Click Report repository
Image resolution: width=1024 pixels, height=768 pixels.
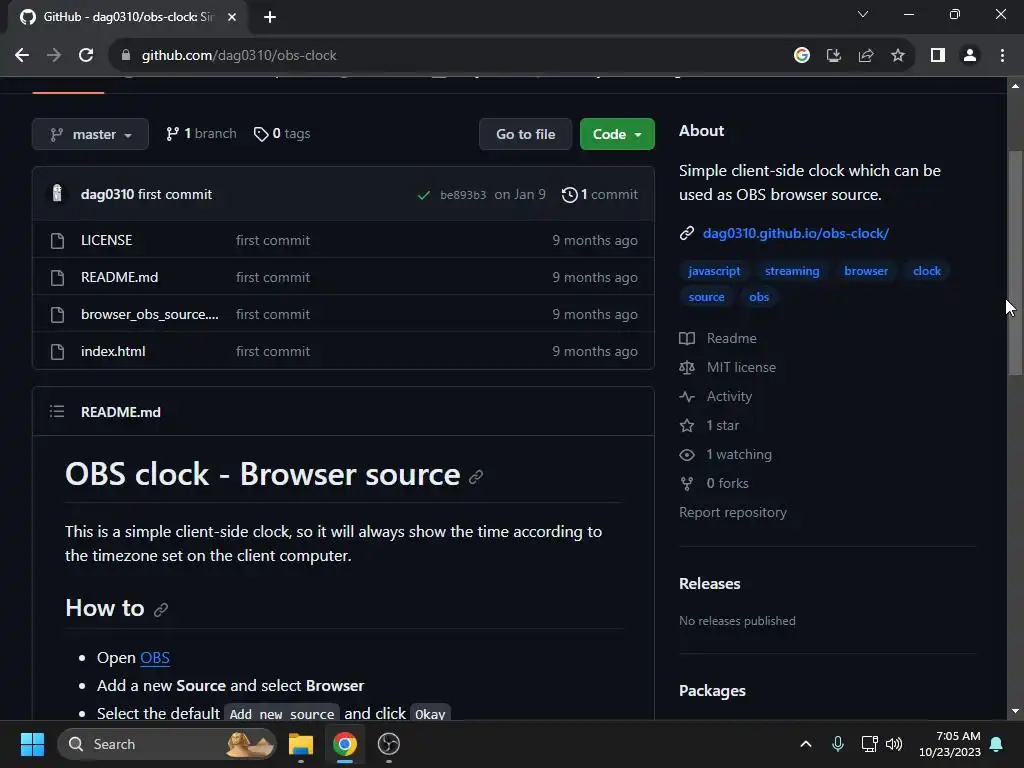click(x=733, y=513)
